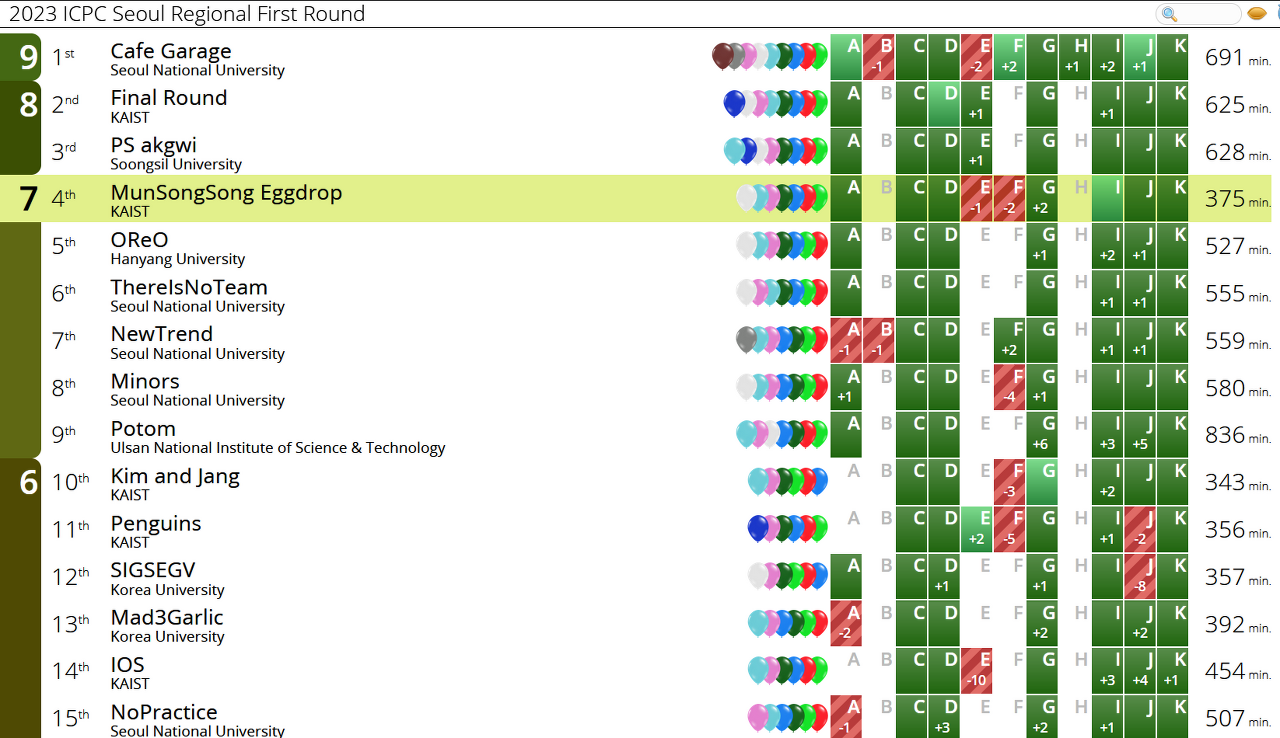Select team OReO
This screenshot has height=738, width=1280.
[139, 240]
